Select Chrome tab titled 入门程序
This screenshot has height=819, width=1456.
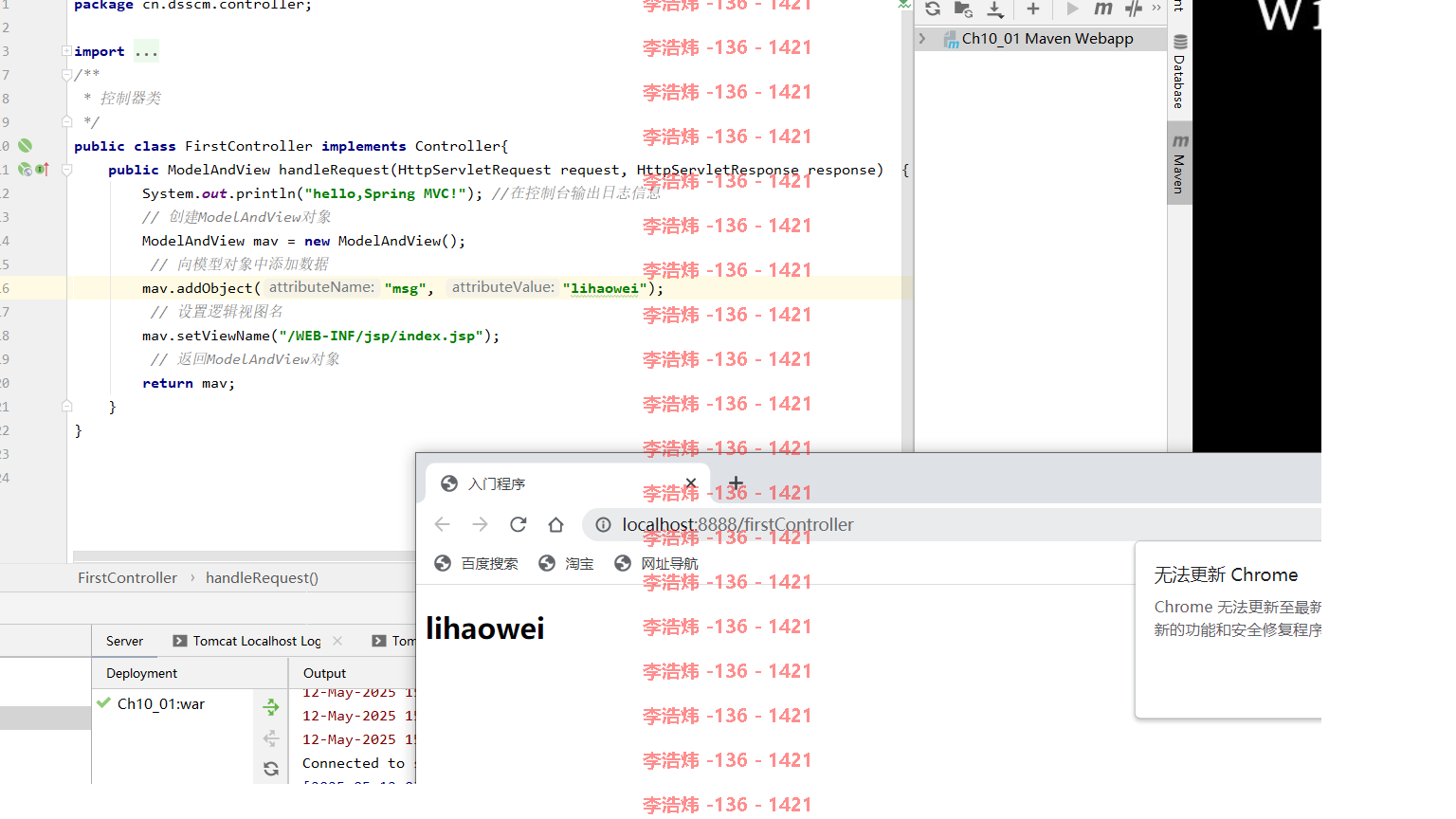point(567,484)
